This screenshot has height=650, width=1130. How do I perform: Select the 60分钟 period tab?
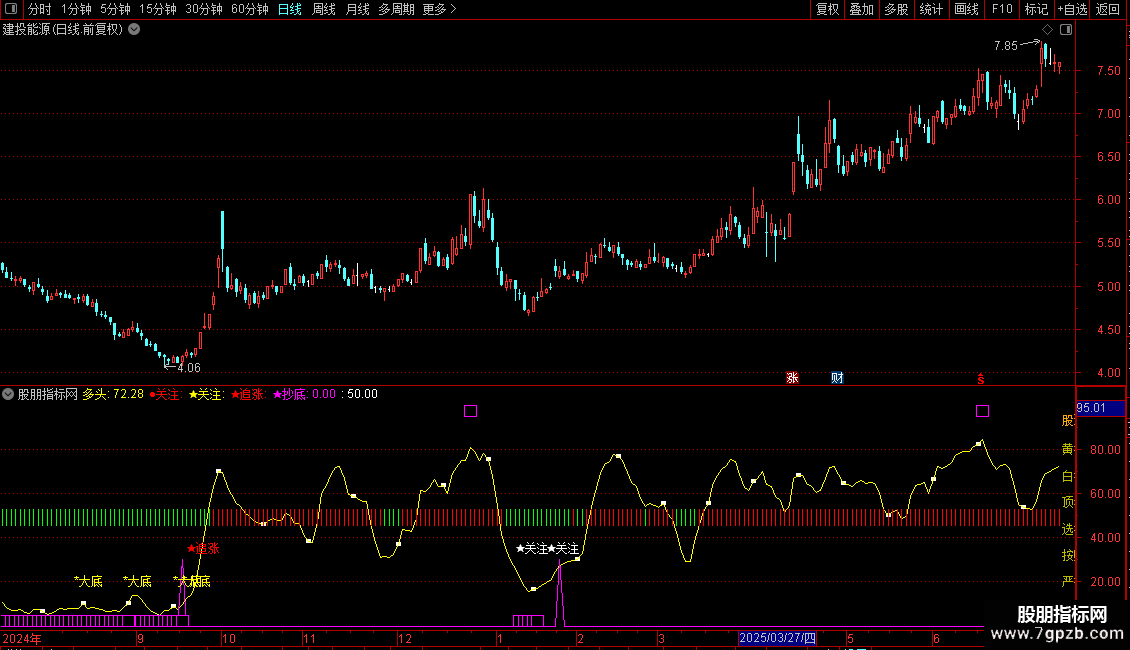[x=249, y=9]
